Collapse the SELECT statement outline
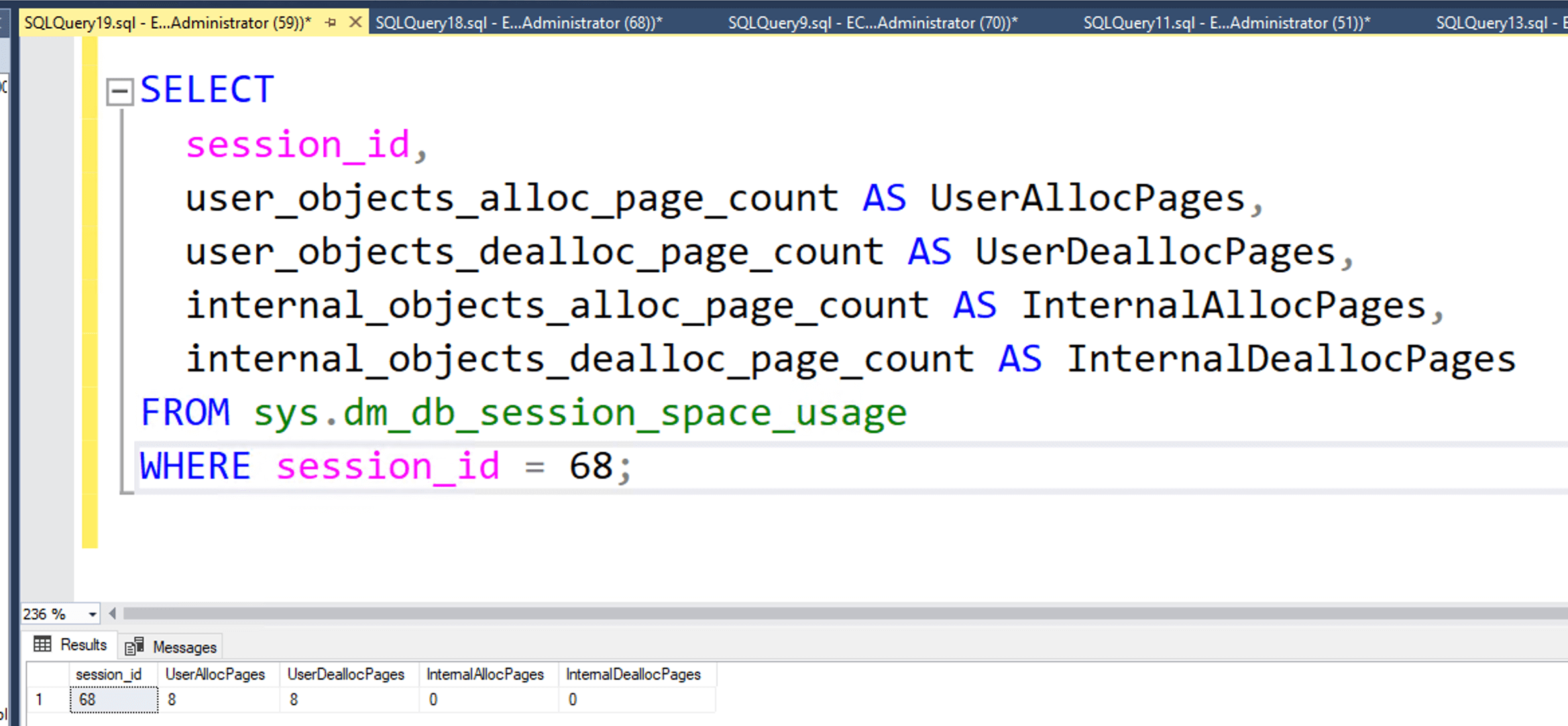1568x726 pixels. click(x=120, y=90)
